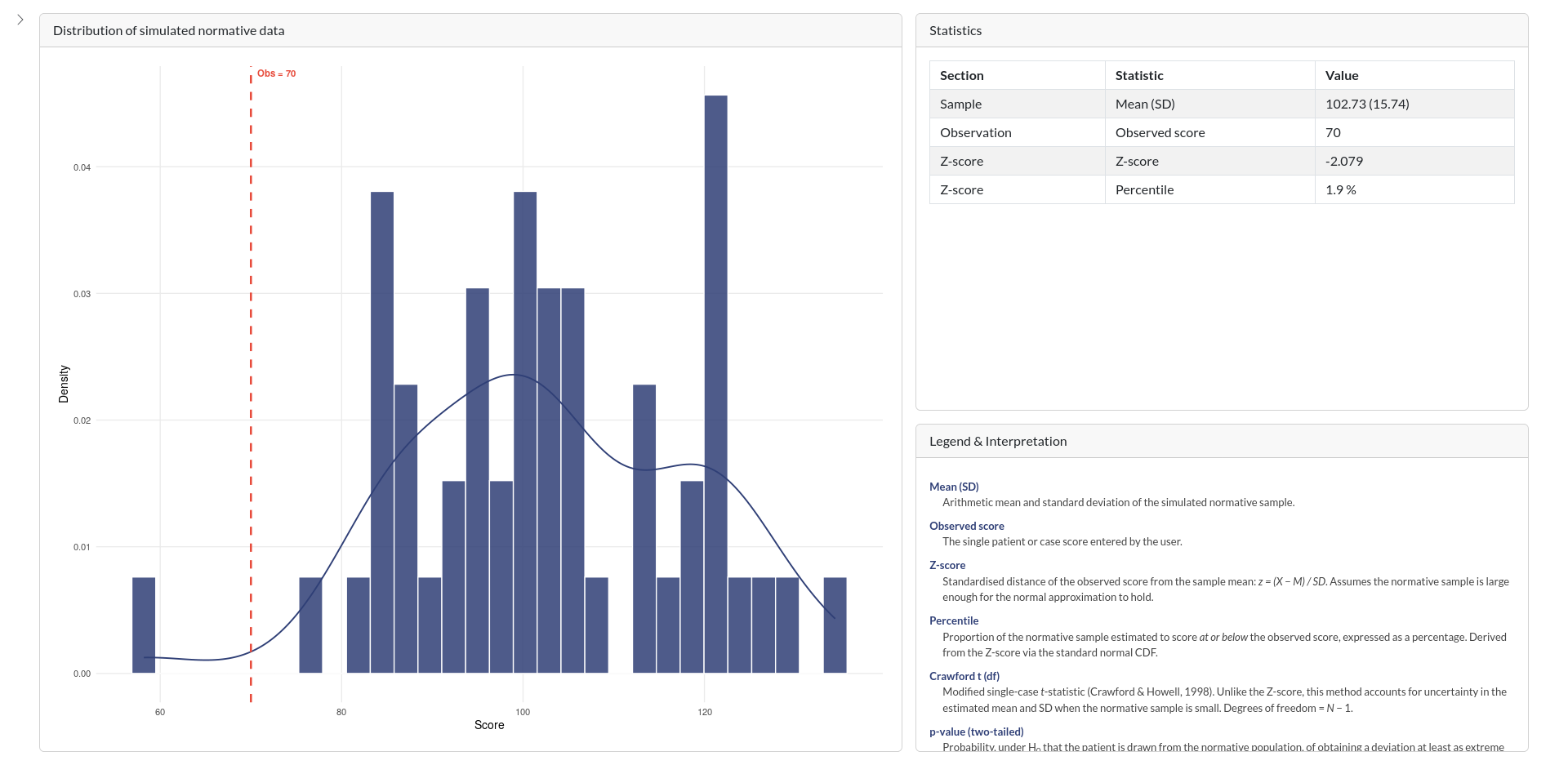Select the Percentile value 1.9 % cell
Viewport: 1568px width, 765px height.
click(1341, 189)
